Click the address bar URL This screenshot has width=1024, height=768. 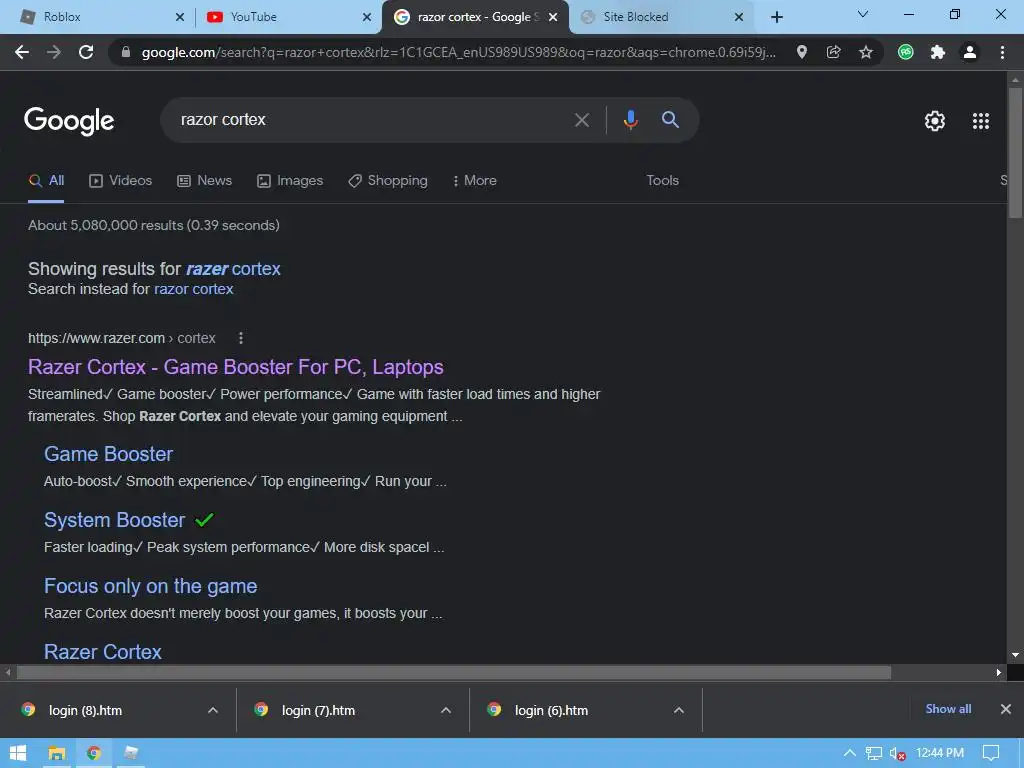[x=457, y=52]
